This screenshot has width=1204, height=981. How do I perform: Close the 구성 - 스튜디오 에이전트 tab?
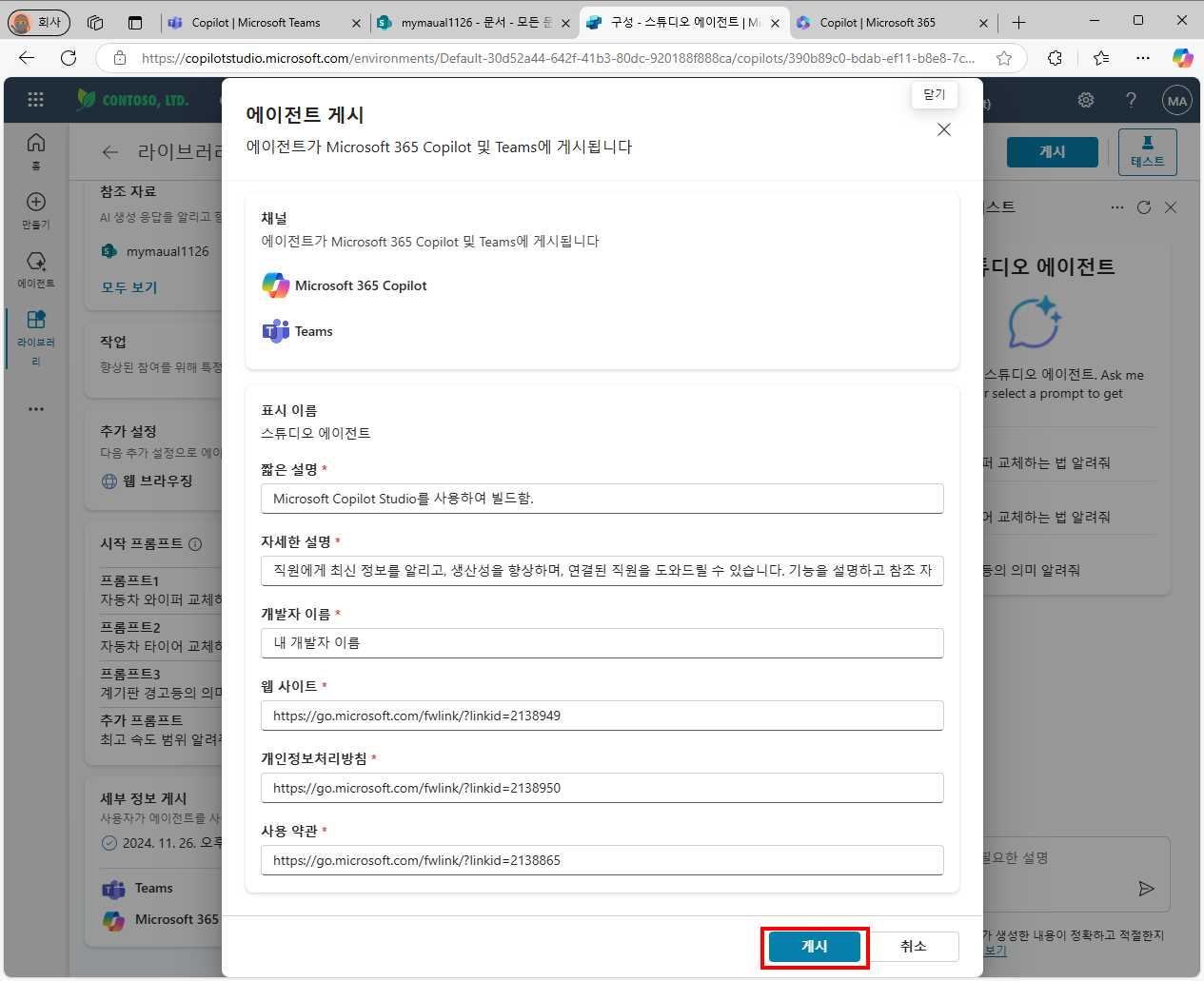click(775, 23)
